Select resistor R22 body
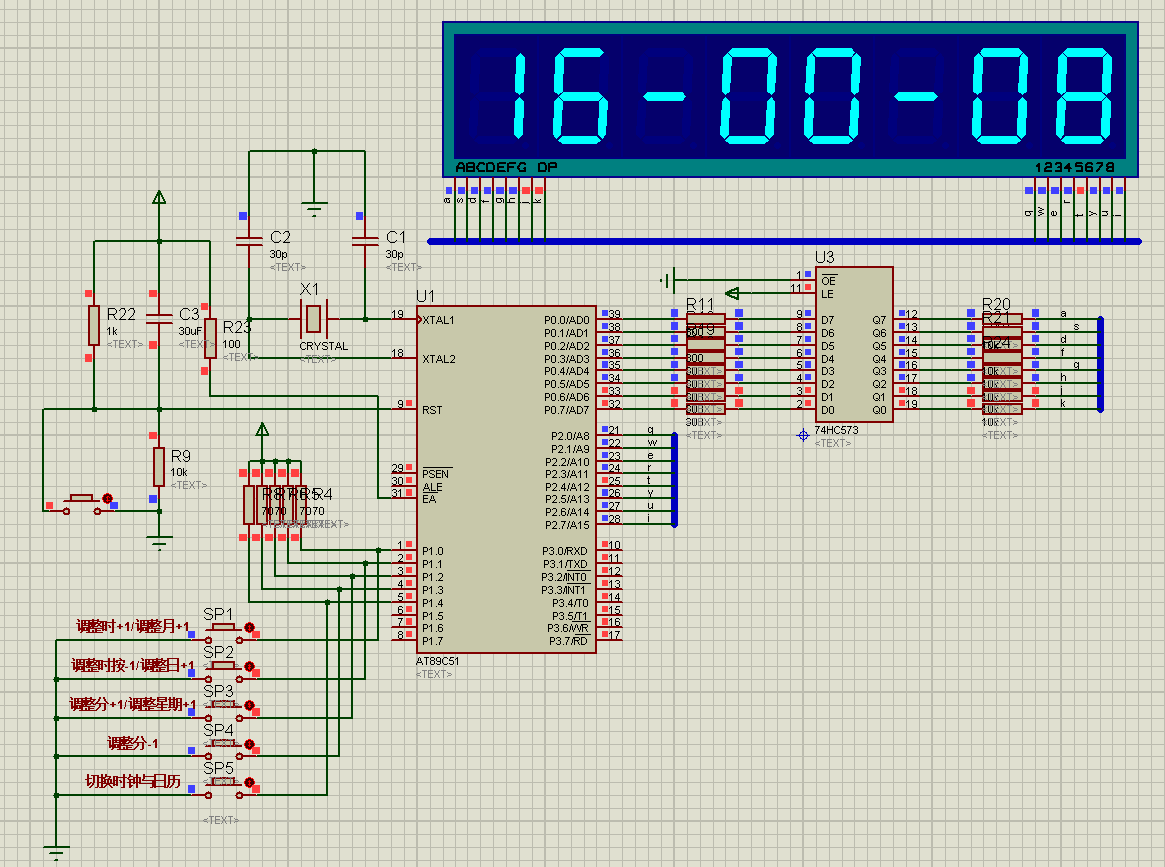1165x867 pixels. point(94,325)
